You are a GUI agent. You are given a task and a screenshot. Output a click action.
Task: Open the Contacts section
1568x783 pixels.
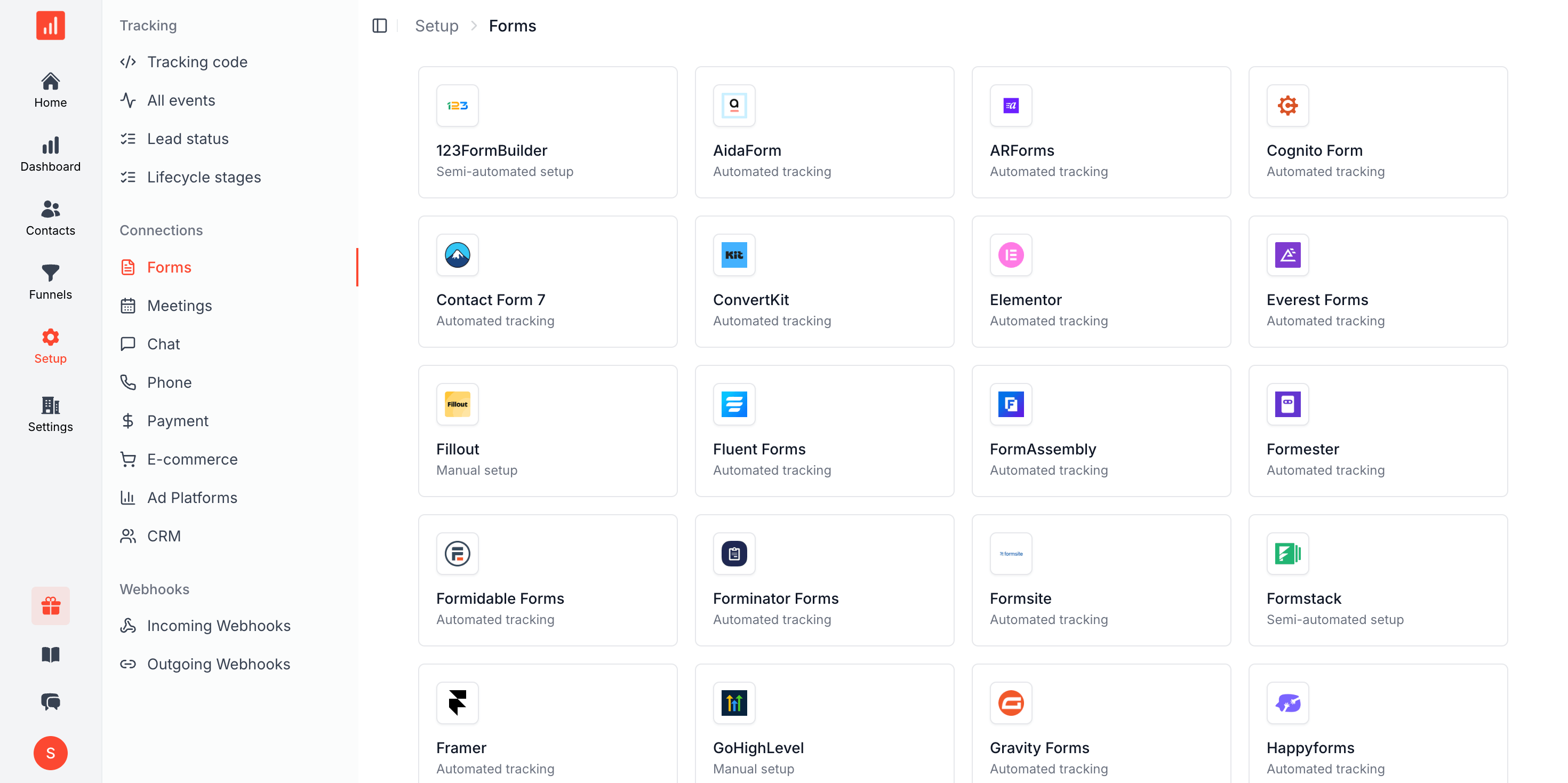(x=51, y=218)
